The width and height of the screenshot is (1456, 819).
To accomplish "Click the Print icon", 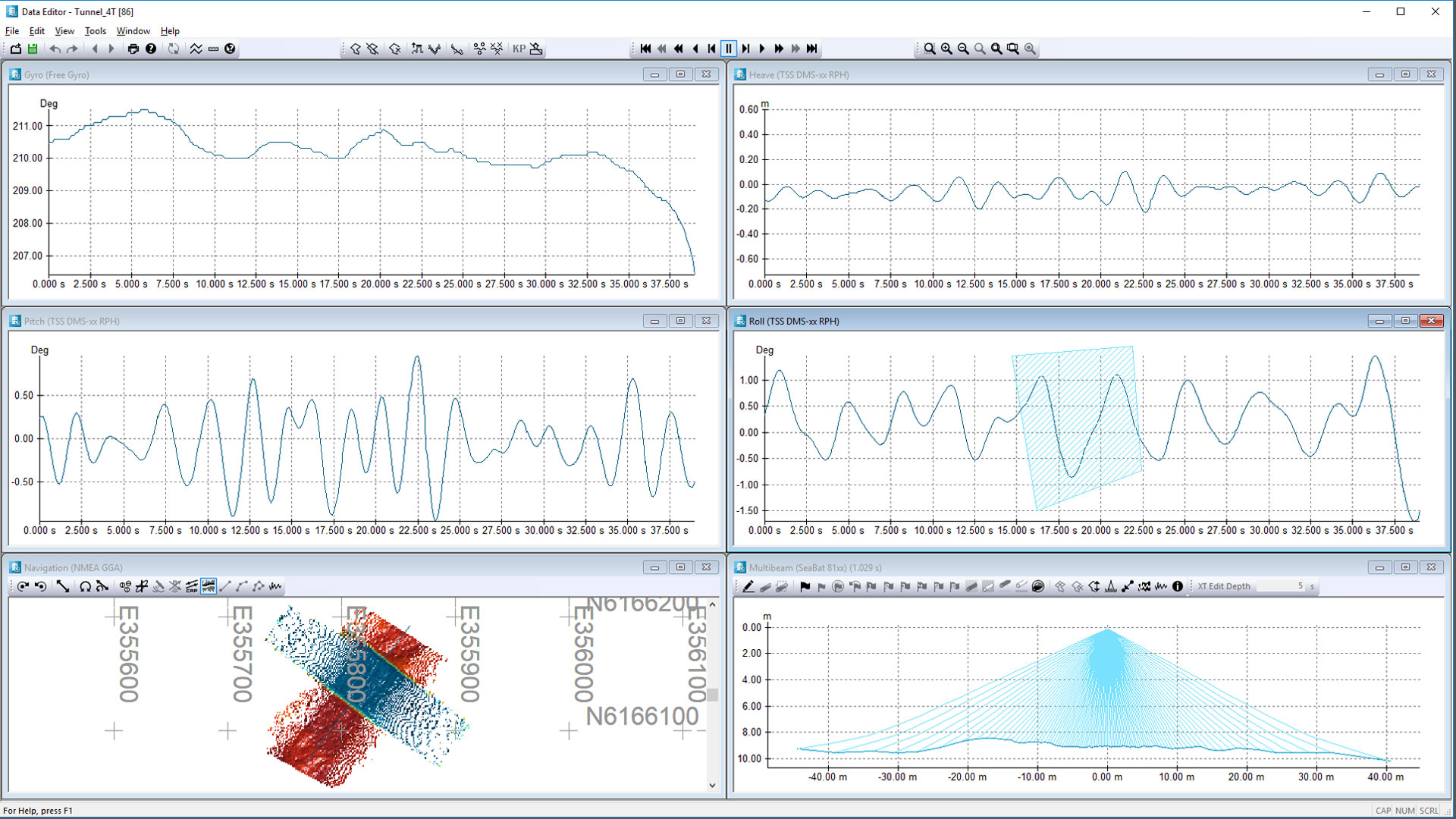I will (133, 49).
